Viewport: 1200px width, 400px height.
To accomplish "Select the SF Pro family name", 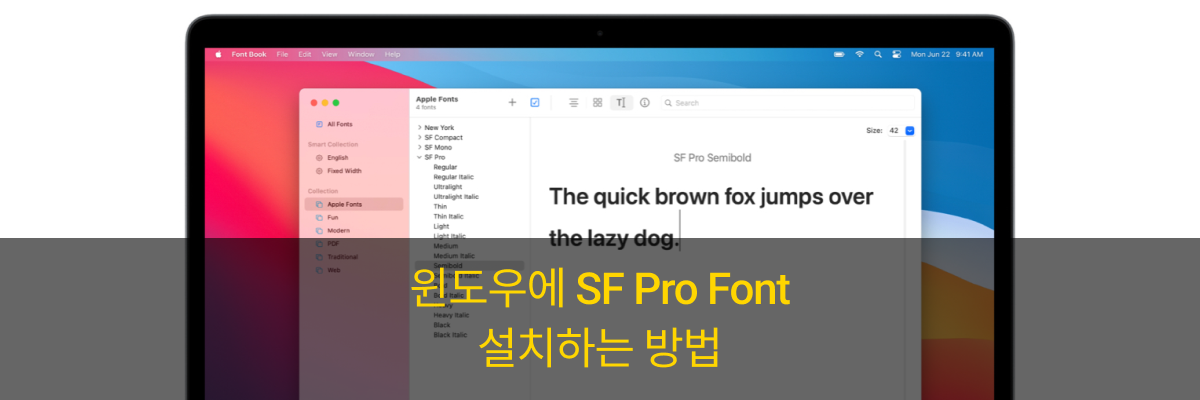I will (435, 157).
